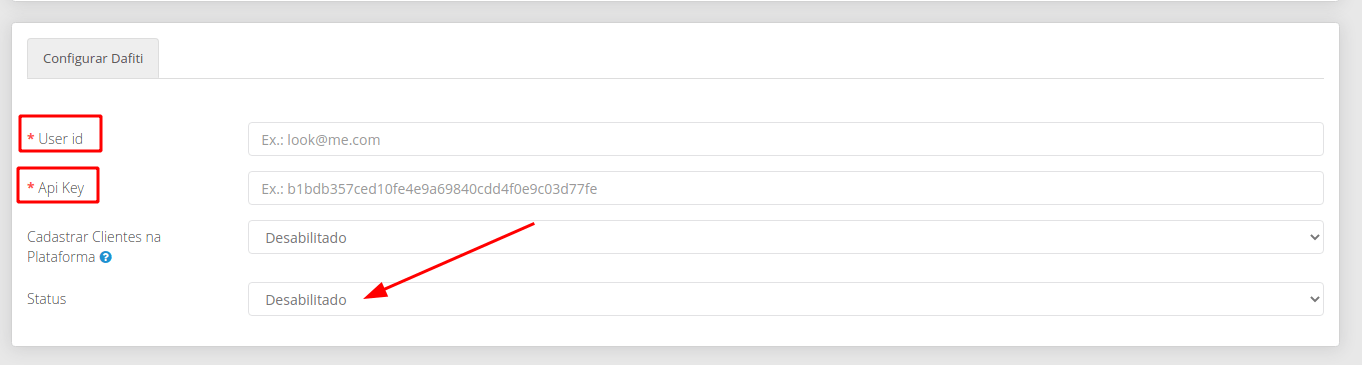Screen dimensions: 1362x365
Task: Click the chevron arrow of Cadastrar Clientes select
Action: [x=1313, y=237]
